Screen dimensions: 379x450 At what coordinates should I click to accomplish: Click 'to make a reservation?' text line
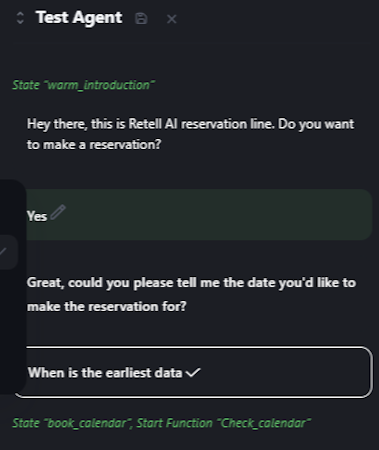94,145
